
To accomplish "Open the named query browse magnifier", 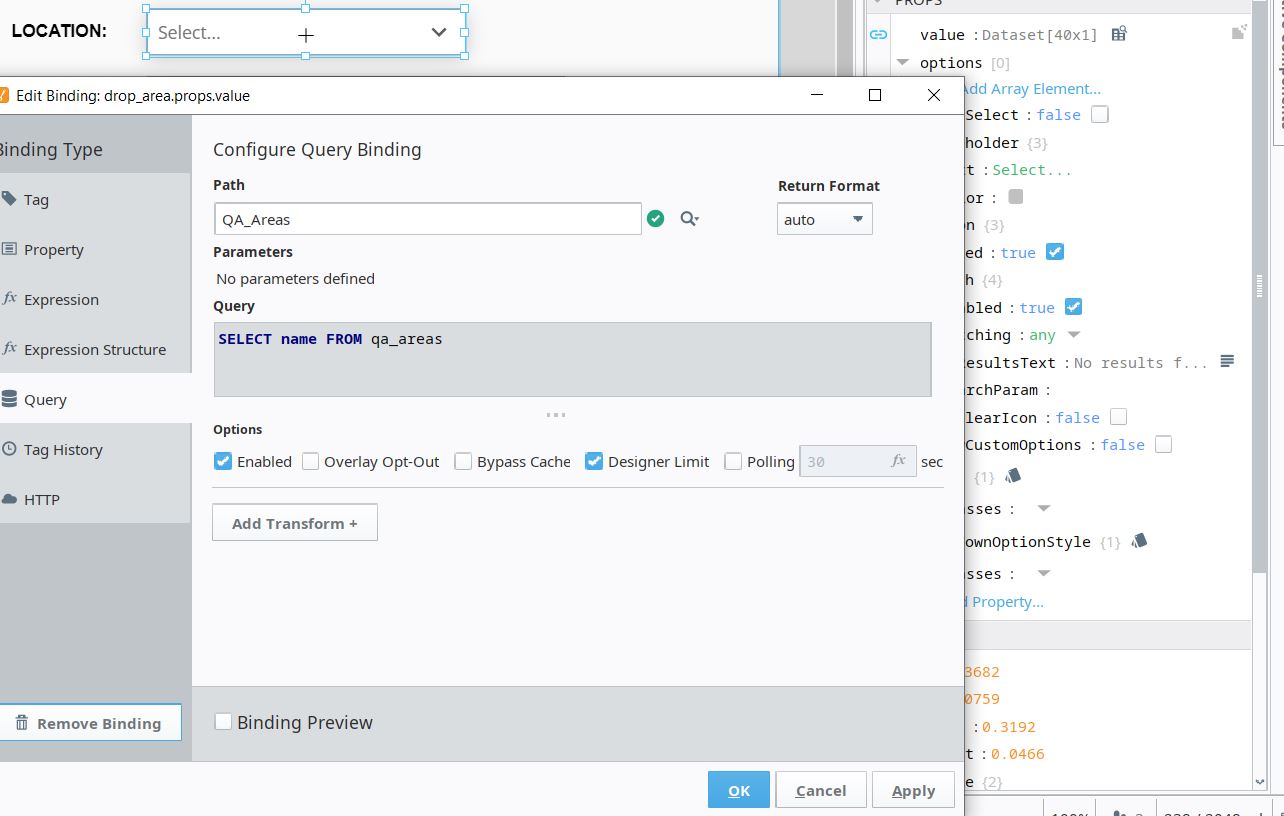I will click(x=689, y=218).
